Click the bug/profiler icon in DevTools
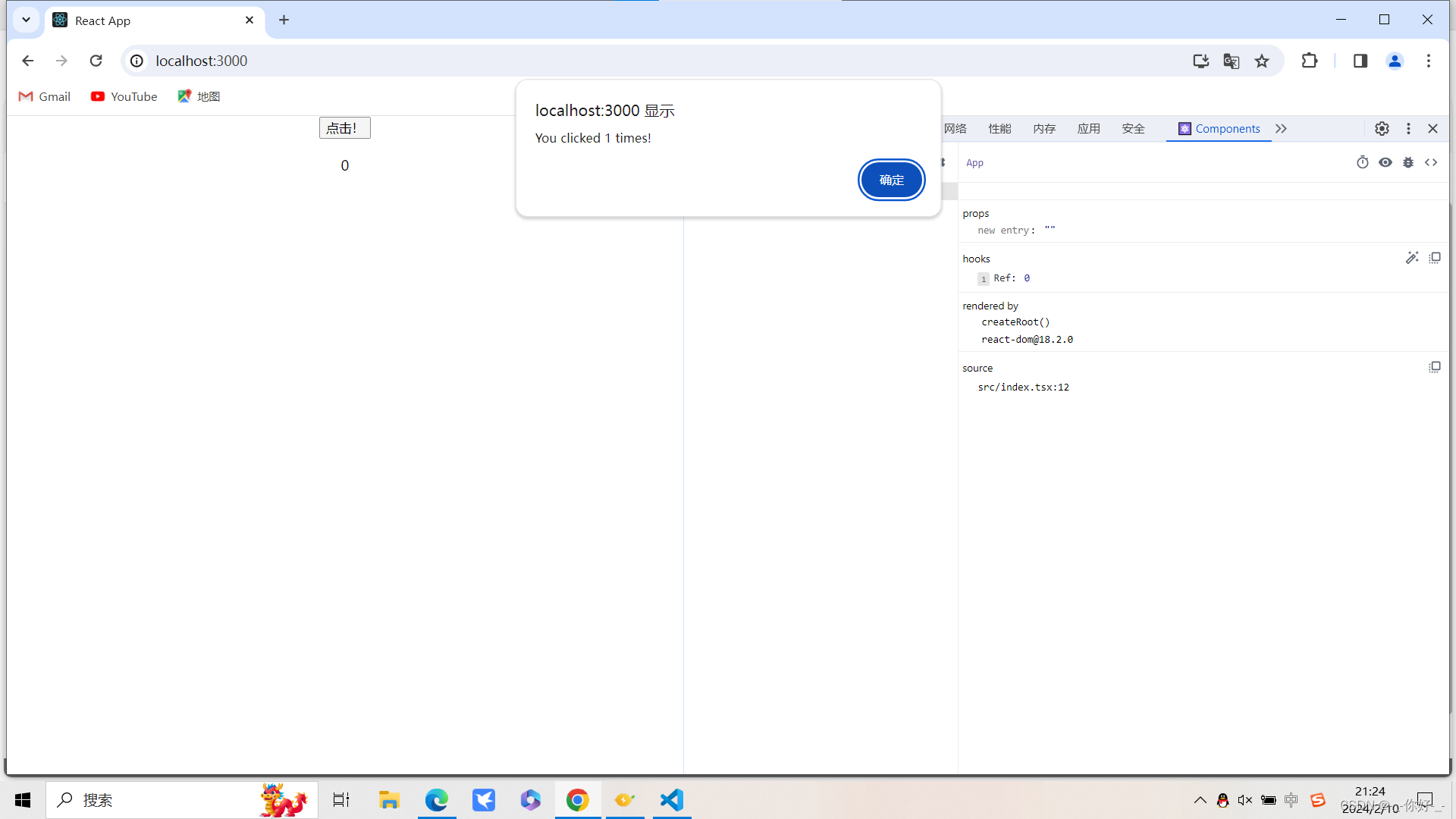The image size is (1456, 819). 1409,162
